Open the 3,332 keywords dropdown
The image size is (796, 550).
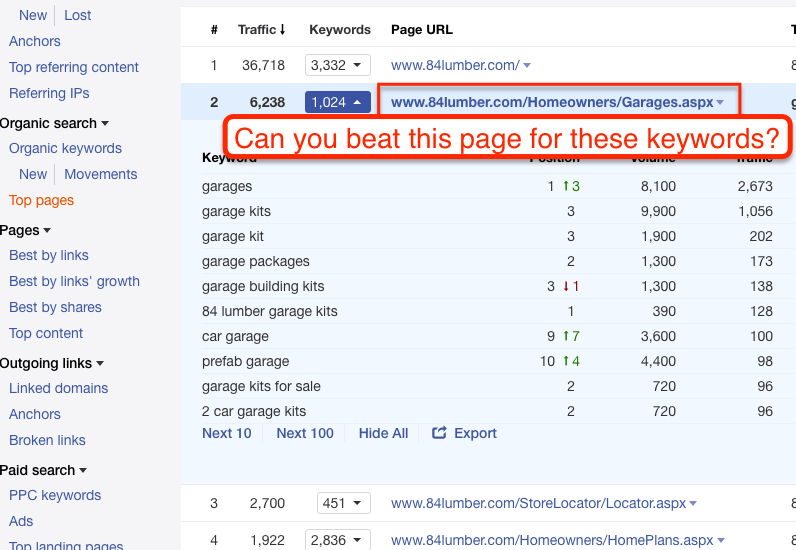pyautogui.click(x=339, y=66)
